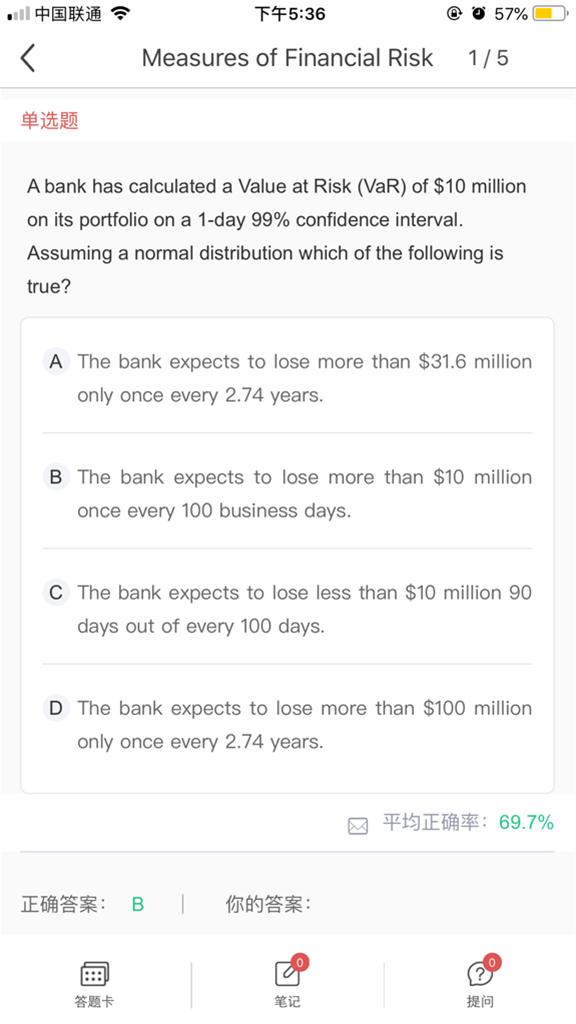The width and height of the screenshot is (576, 1024).
Task: Choose answer 'less than $10 million 90 days'
Action: click(304, 609)
